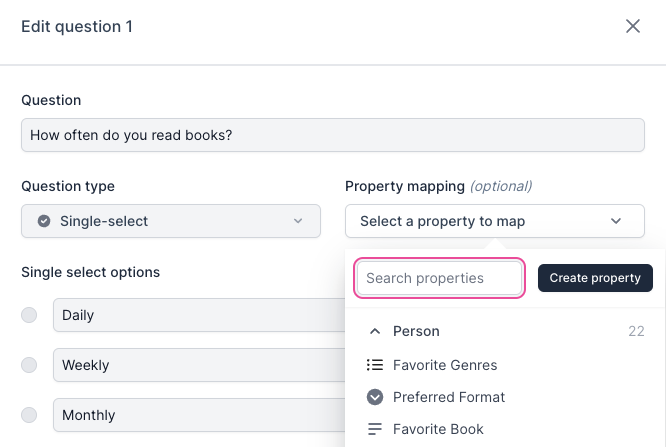
Task: Click the Person group count 22
Action: pos(636,331)
